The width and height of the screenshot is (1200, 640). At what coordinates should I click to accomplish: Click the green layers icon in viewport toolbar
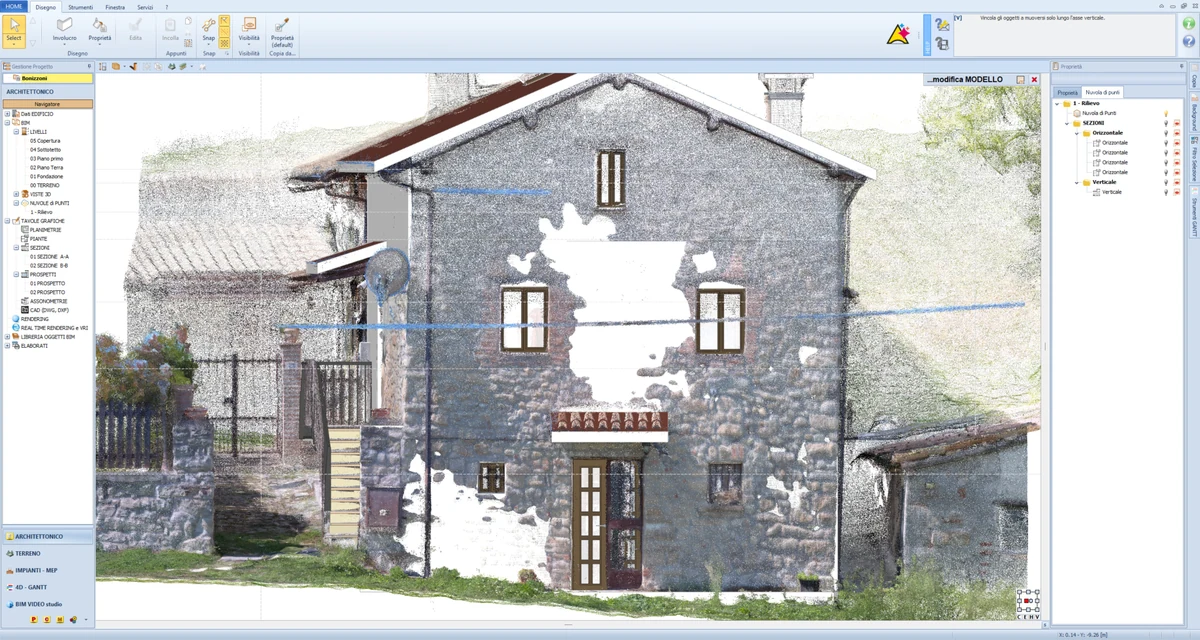click(x=182, y=66)
